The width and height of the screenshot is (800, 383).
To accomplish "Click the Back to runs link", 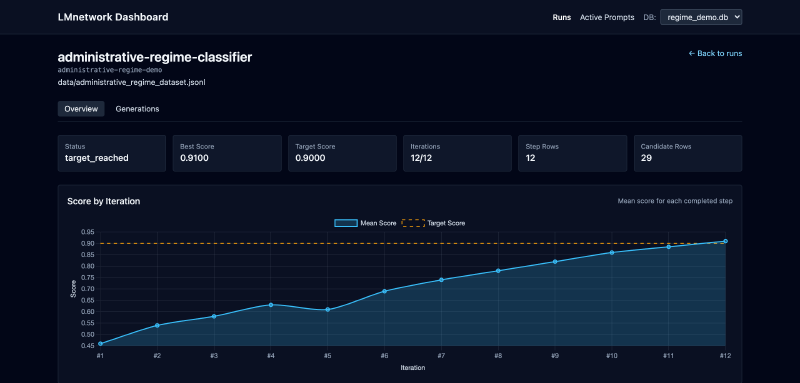I will tap(715, 53).
